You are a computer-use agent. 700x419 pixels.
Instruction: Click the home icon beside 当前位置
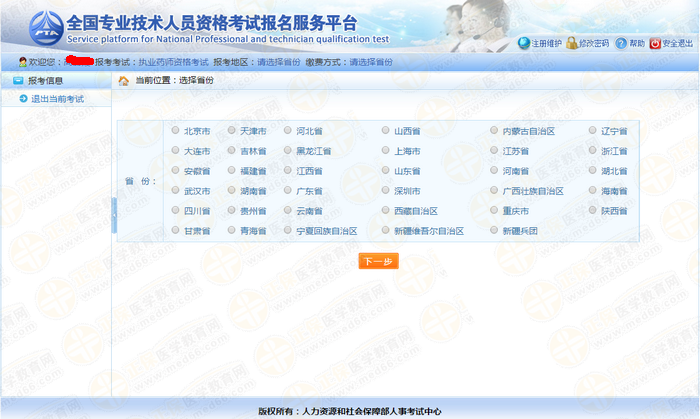124,80
